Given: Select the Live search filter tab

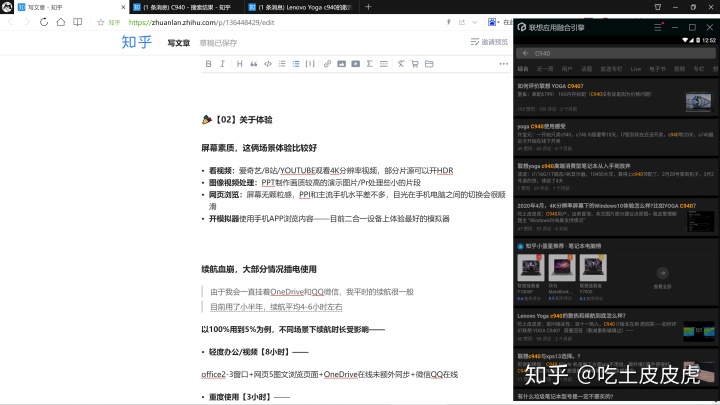Looking at the screenshot, I should [636, 69].
